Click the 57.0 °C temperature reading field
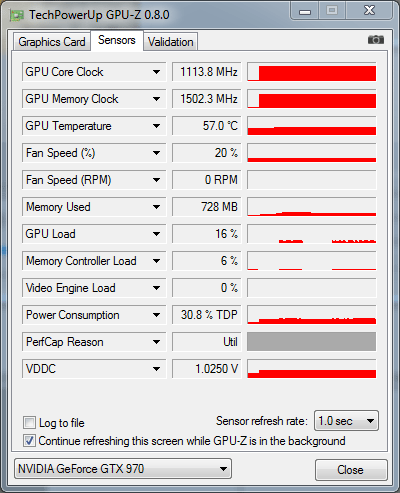Viewport: 400px width, 493px height. pyautogui.click(x=207, y=126)
